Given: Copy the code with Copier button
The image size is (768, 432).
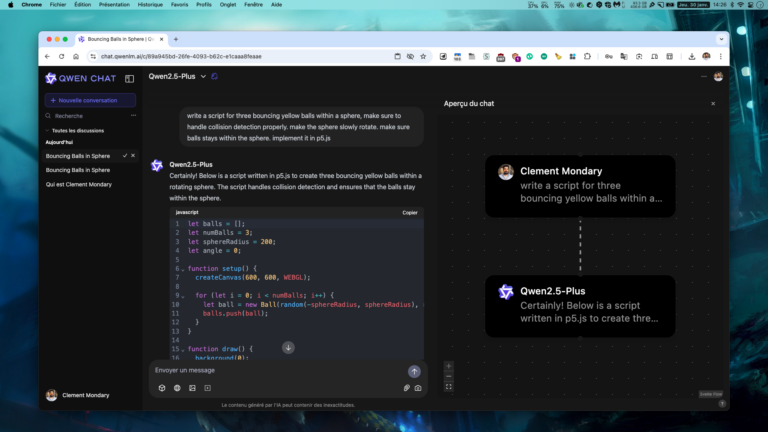Looking at the screenshot, I should [x=410, y=213].
